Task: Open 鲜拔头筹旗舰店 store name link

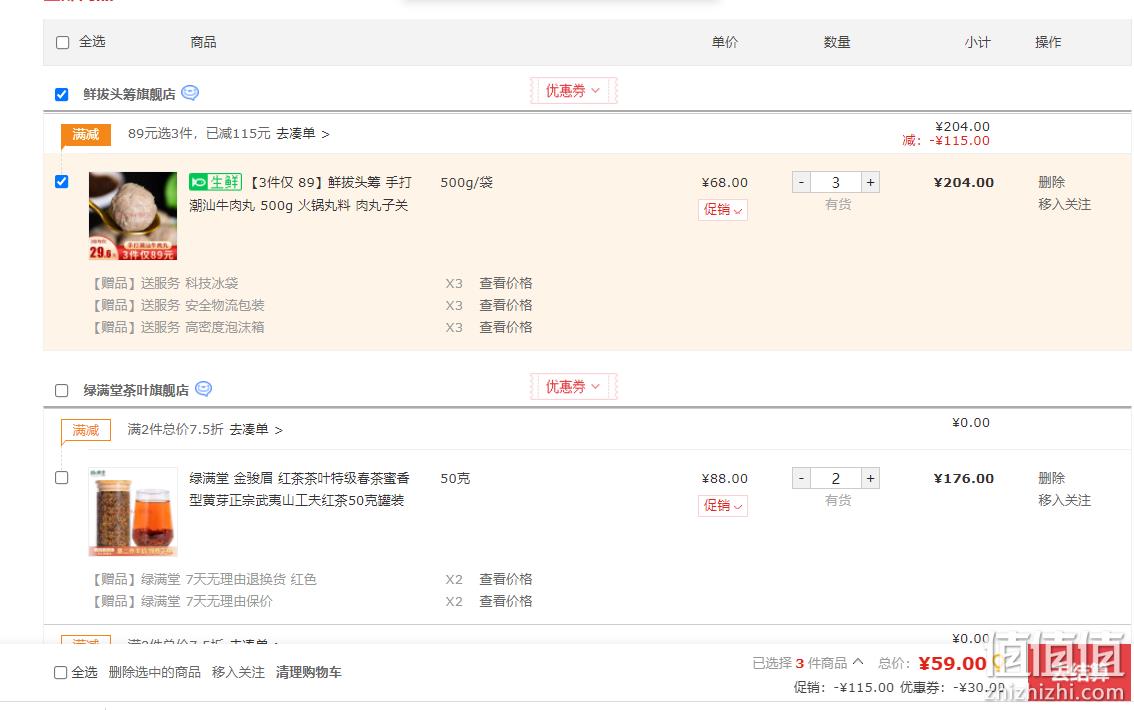Action: point(129,95)
